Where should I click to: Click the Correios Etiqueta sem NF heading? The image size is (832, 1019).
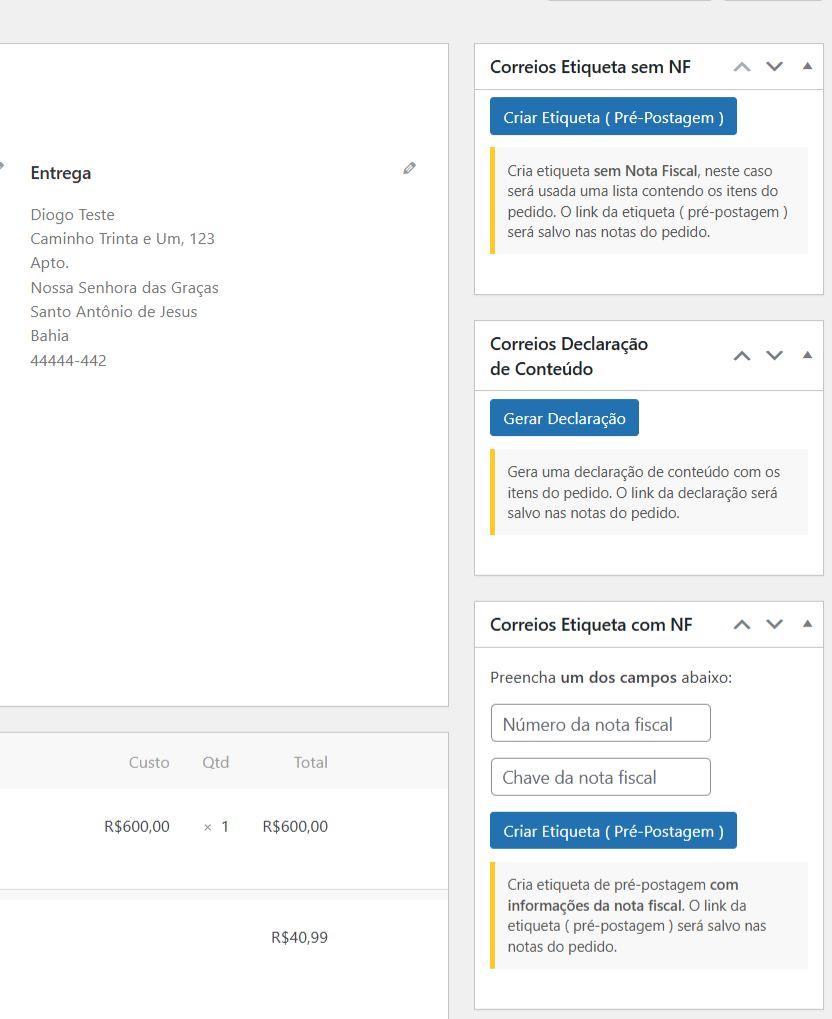point(590,67)
